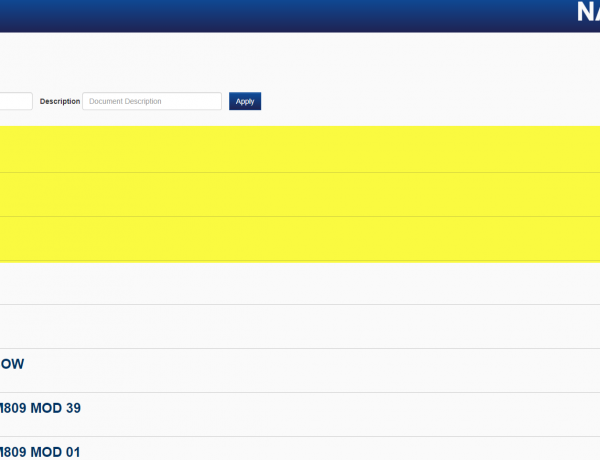Click the Apply button
600x460 pixels.
(x=245, y=101)
